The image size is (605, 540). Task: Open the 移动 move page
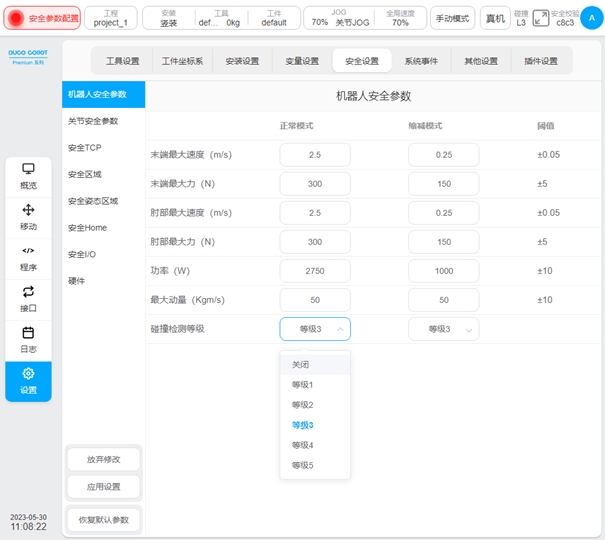28,217
